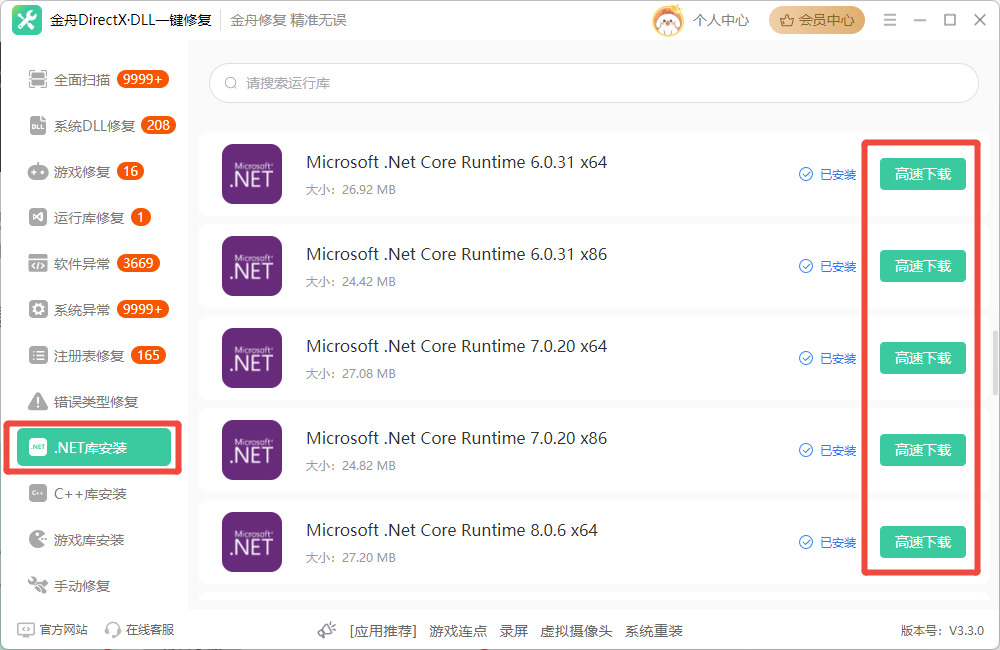Click the 208 badge next to 系统DLL修复
This screenshot has height=650, width=1000.
tap(158, 125)
